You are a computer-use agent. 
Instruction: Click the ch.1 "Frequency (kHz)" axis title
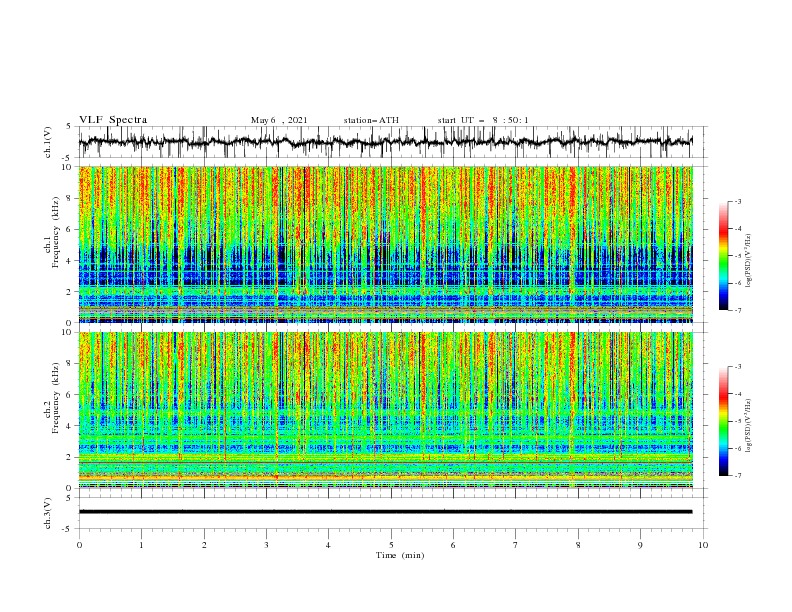pos(54,233)
